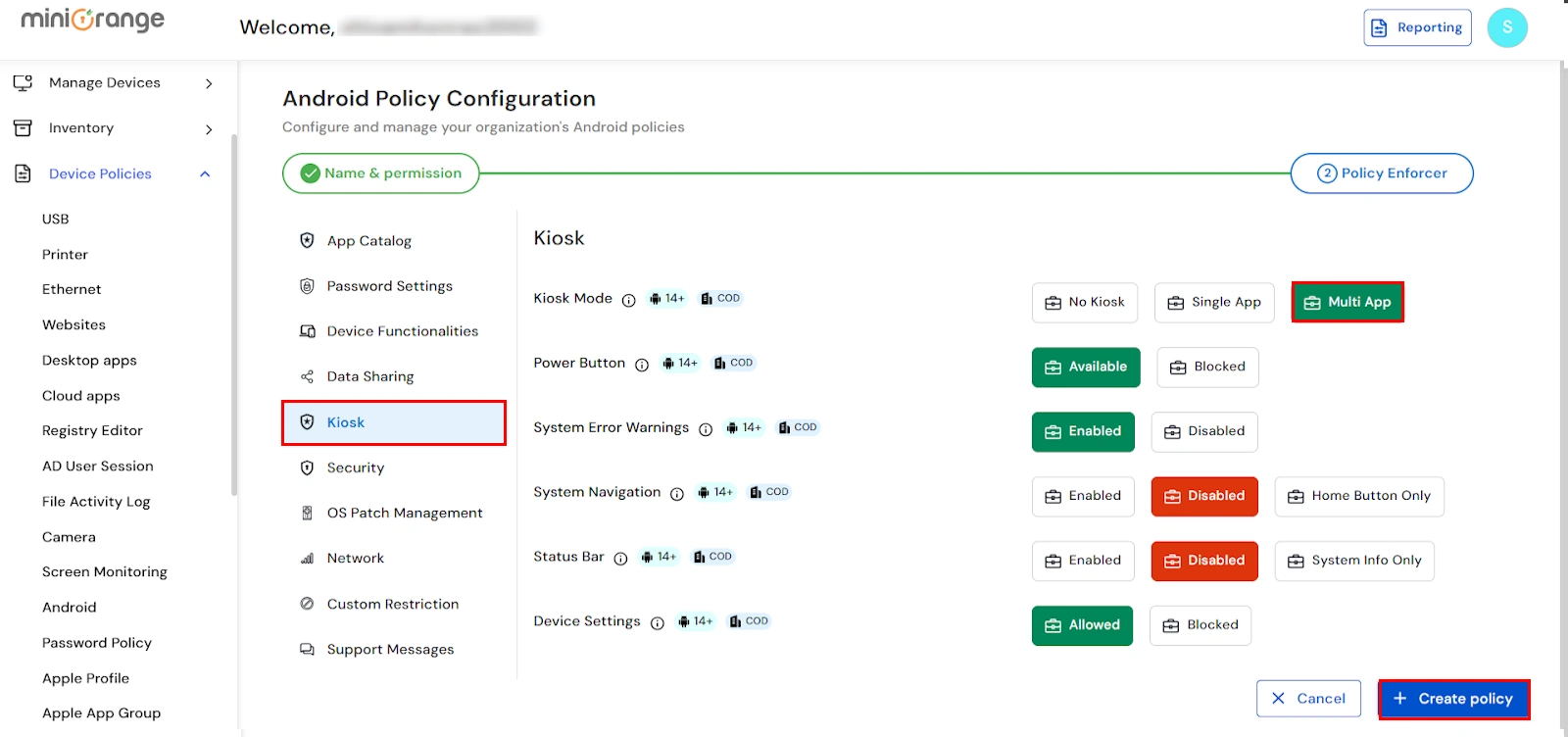
Task: Select Home Button Only for System Navigation
Action: tap(1358, 497)
